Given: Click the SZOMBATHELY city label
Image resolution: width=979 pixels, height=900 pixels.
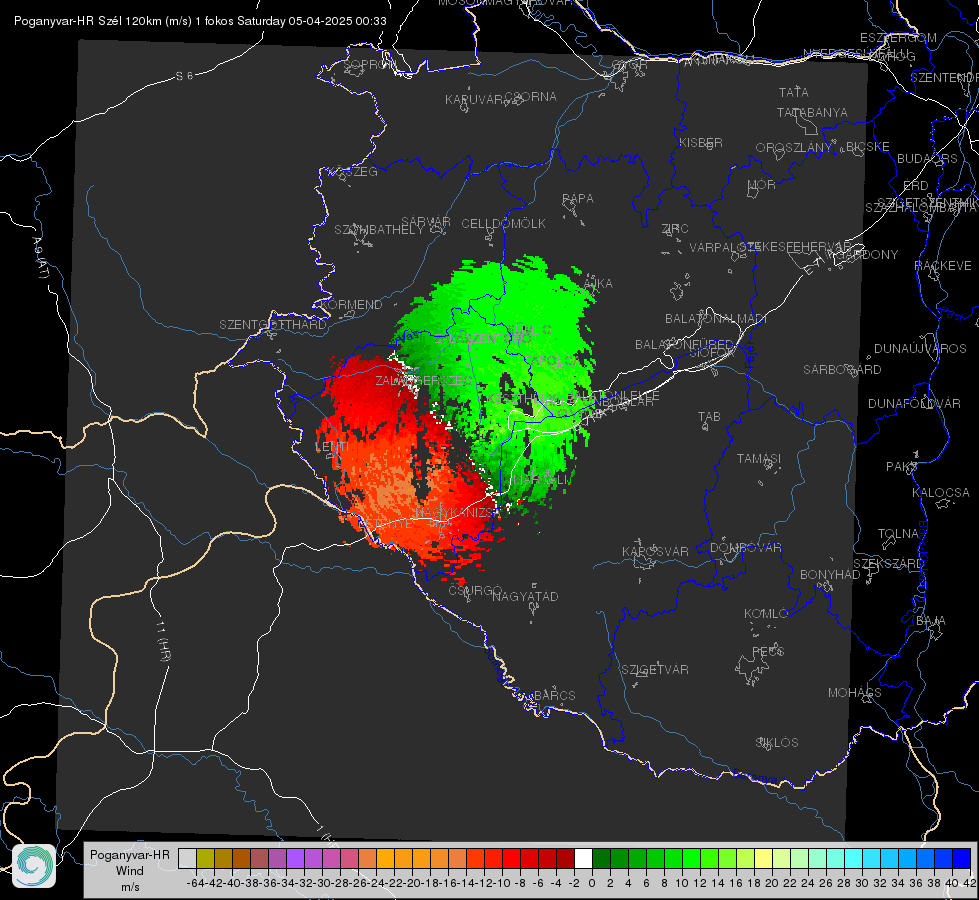Looking at the screenshot, I should 379,230.
